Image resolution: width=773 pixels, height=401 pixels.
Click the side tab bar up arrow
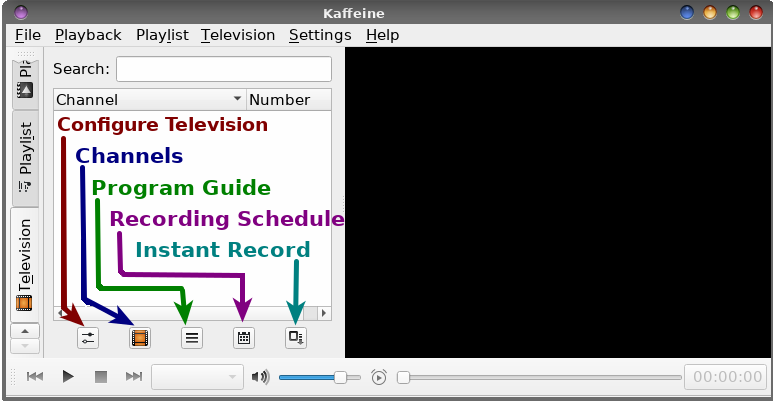click(x=25, y=331)
